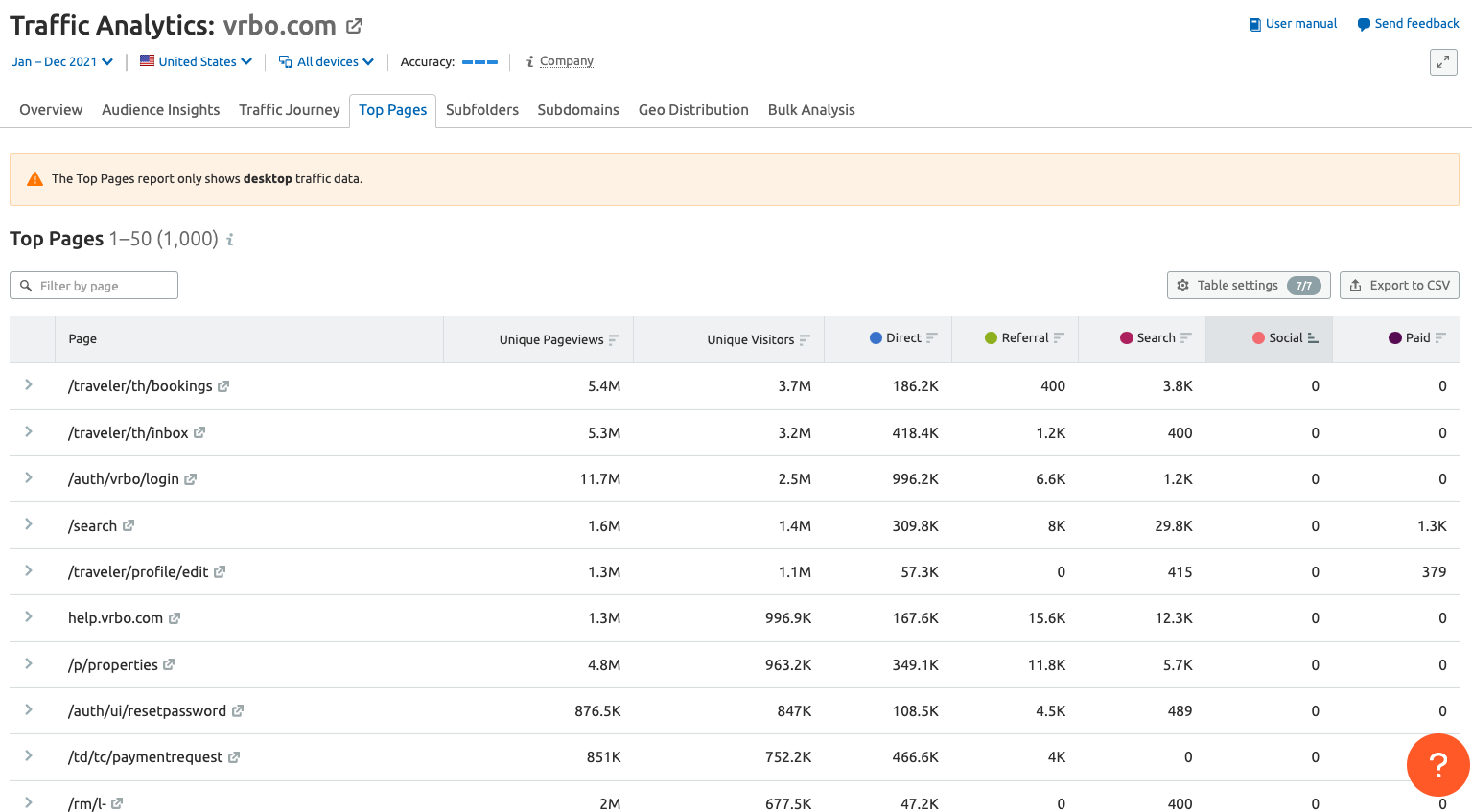Open external link icon for /traveler/th/bookings
Image resolution: width=1472 pixels, height=812 pixels.
click(223, 386)
